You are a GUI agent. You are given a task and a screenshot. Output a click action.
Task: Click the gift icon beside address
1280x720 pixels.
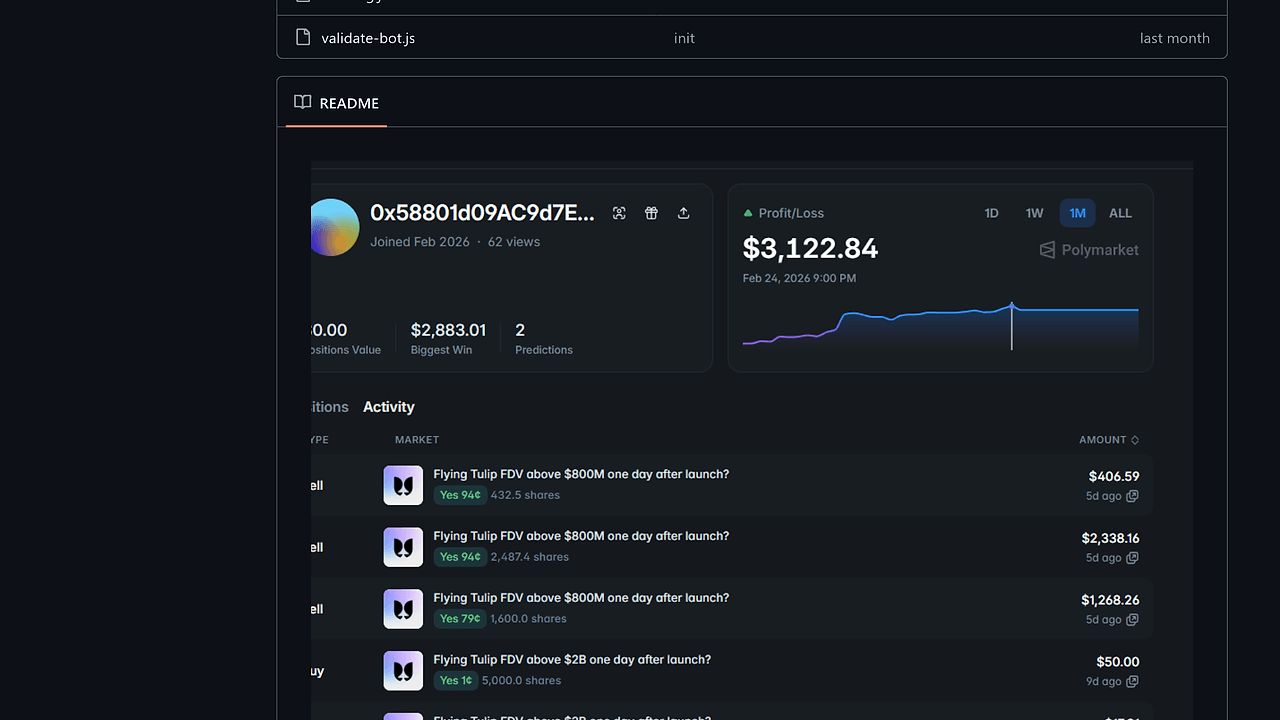point(651,213)
